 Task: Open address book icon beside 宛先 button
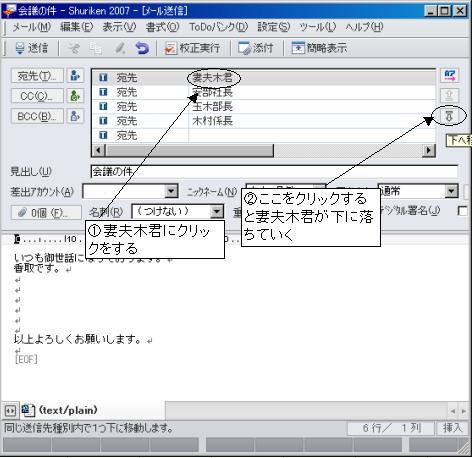click(75, 76)
